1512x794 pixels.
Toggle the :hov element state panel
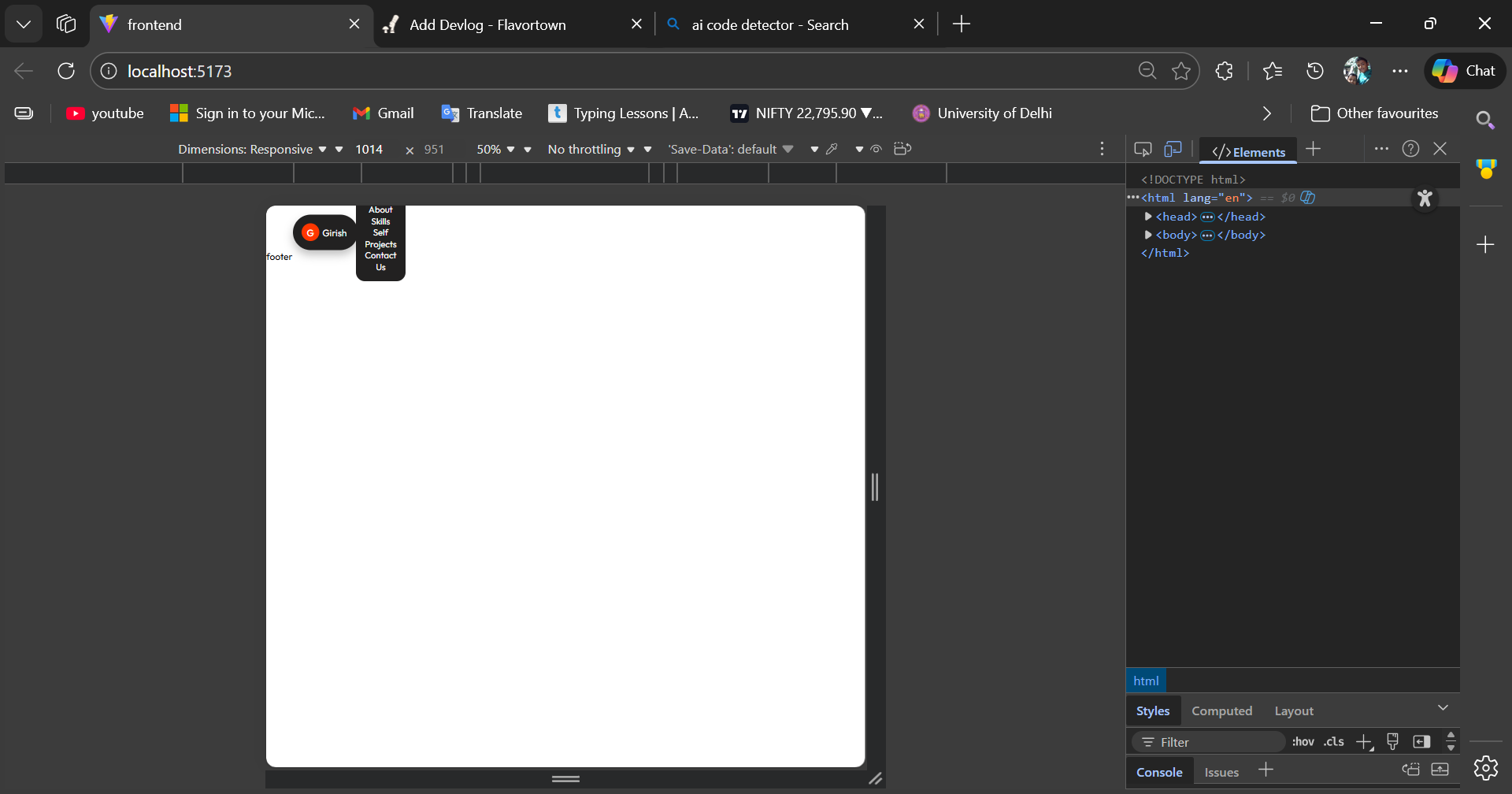tap(1303, 741)
